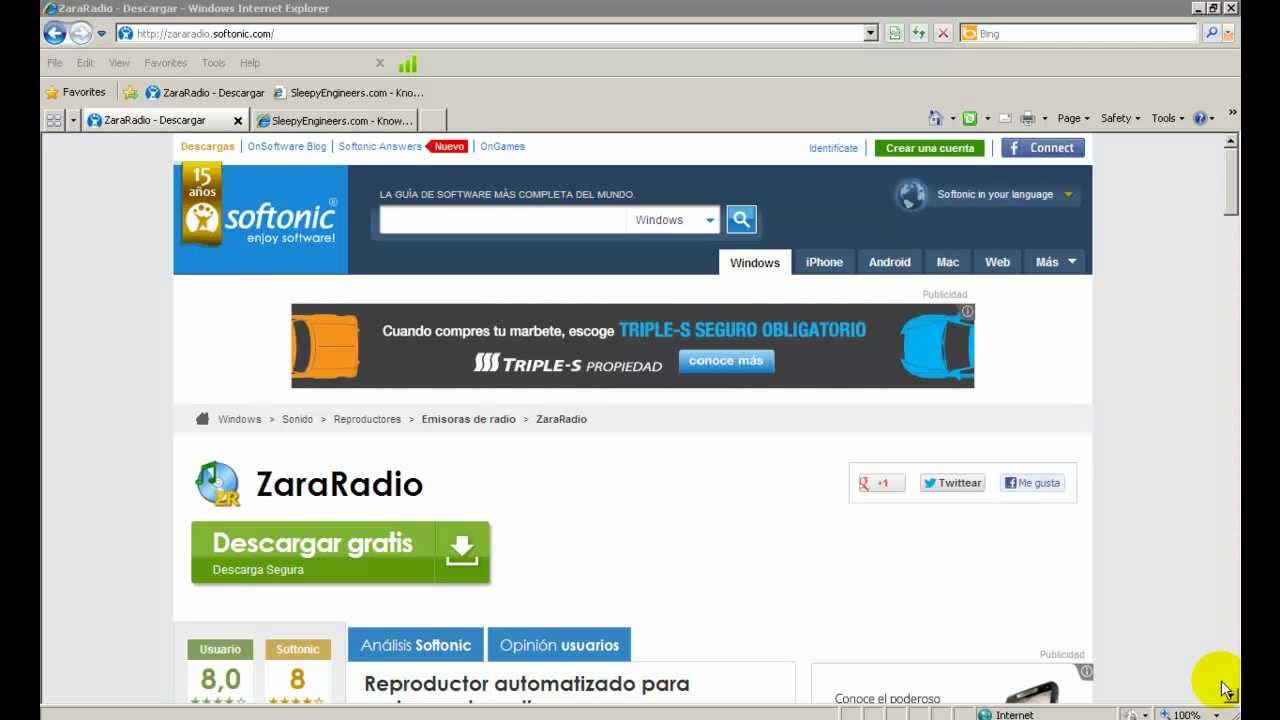
Task: Open the recent pages dropdown beside Forward
Action: (x=101, y=33)
